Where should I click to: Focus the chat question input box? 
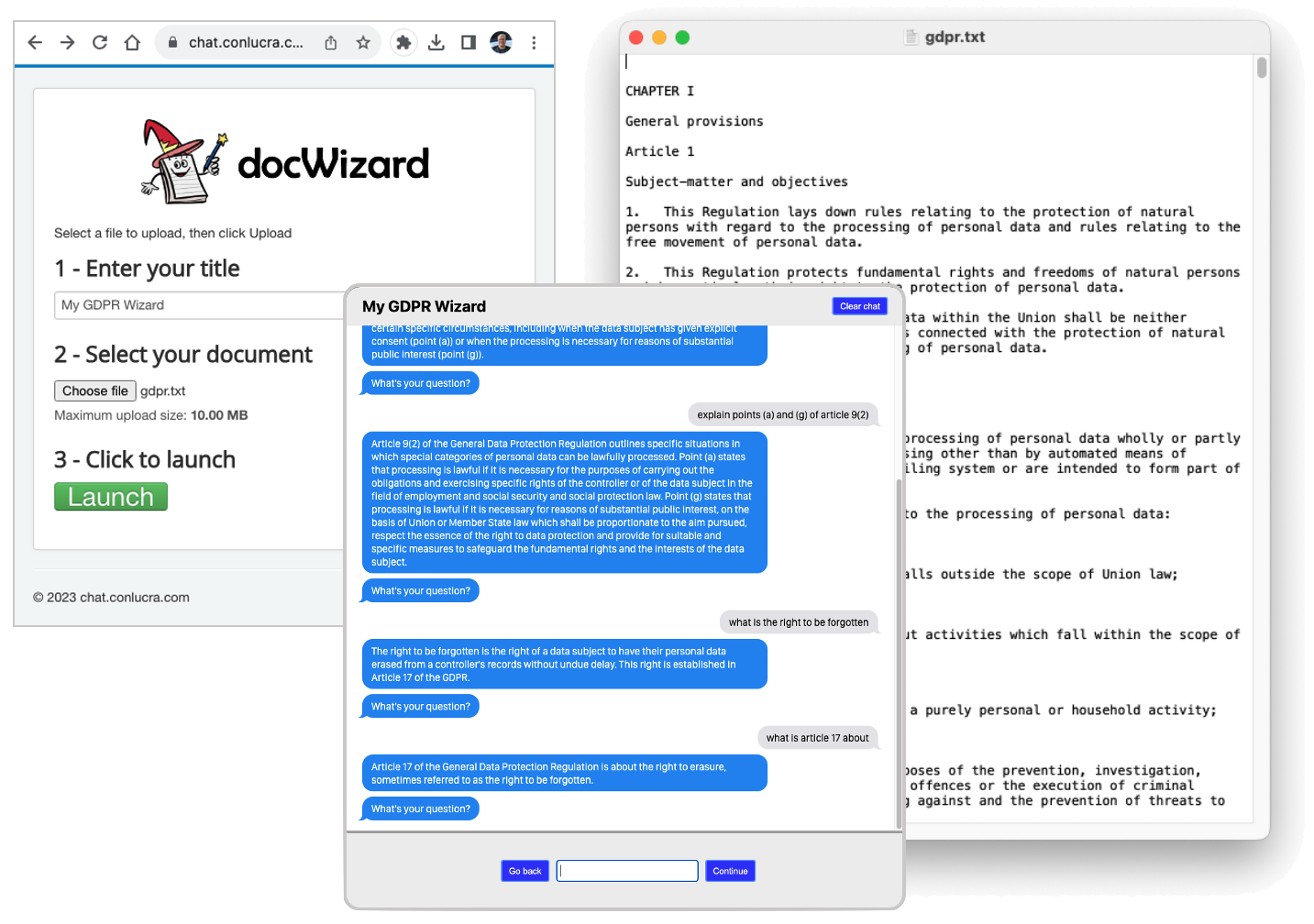tap(628, 871)
